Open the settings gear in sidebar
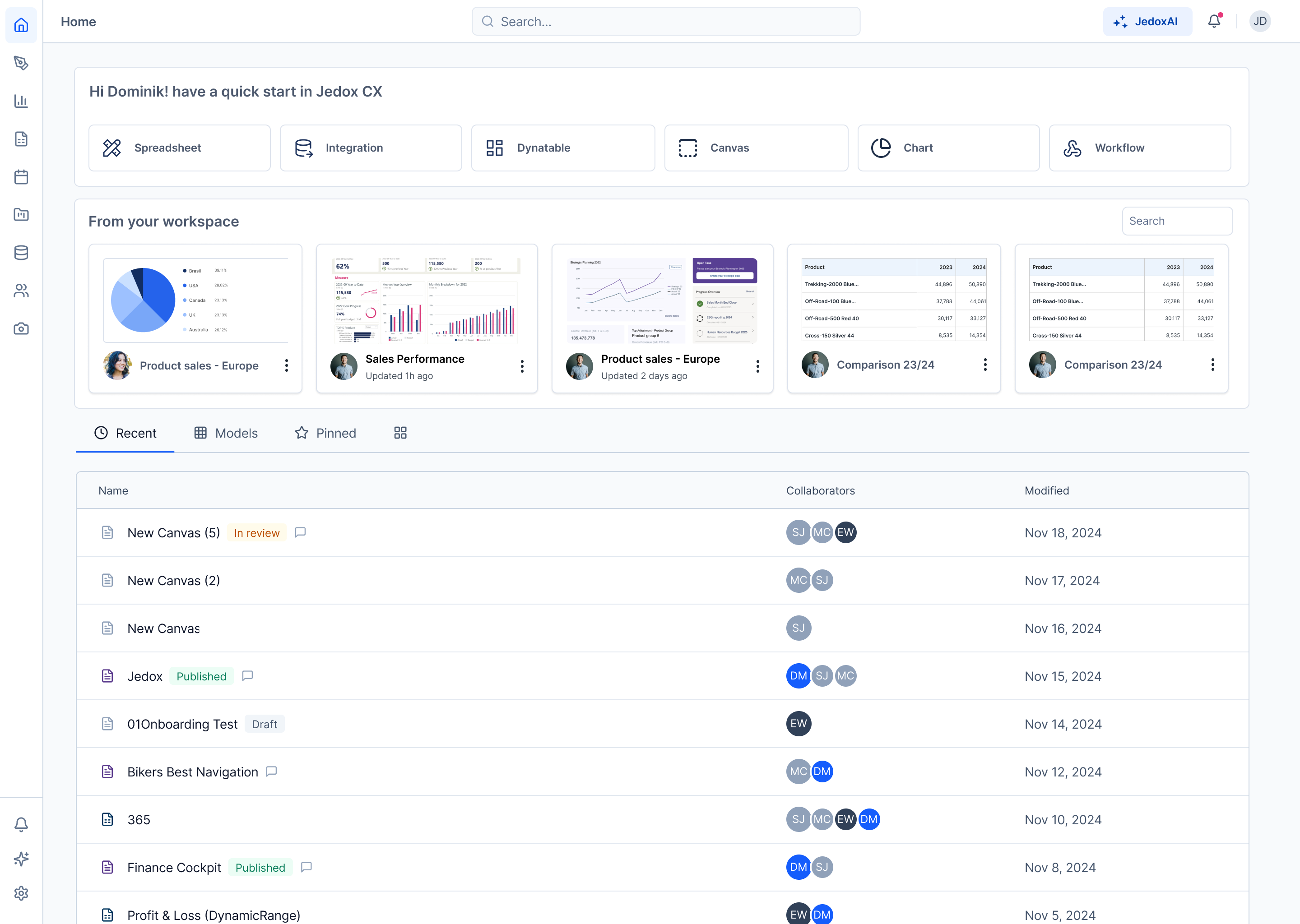The width and height of the screenshot is (1300, 924). (21, 893)
